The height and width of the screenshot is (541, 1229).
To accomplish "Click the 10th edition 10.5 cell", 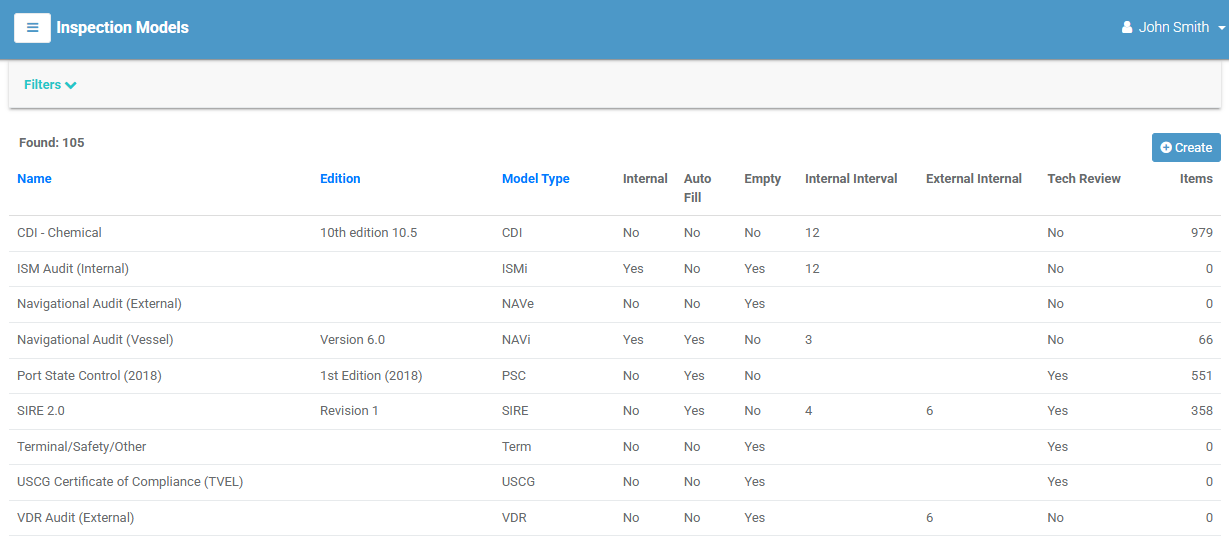I will click(x=368, y=233).
